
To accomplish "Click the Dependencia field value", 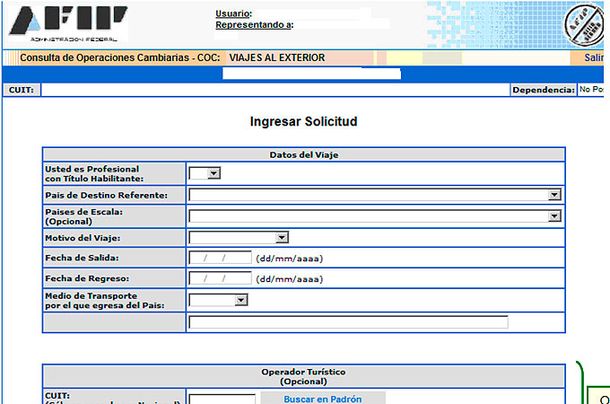I will point(592,90).
